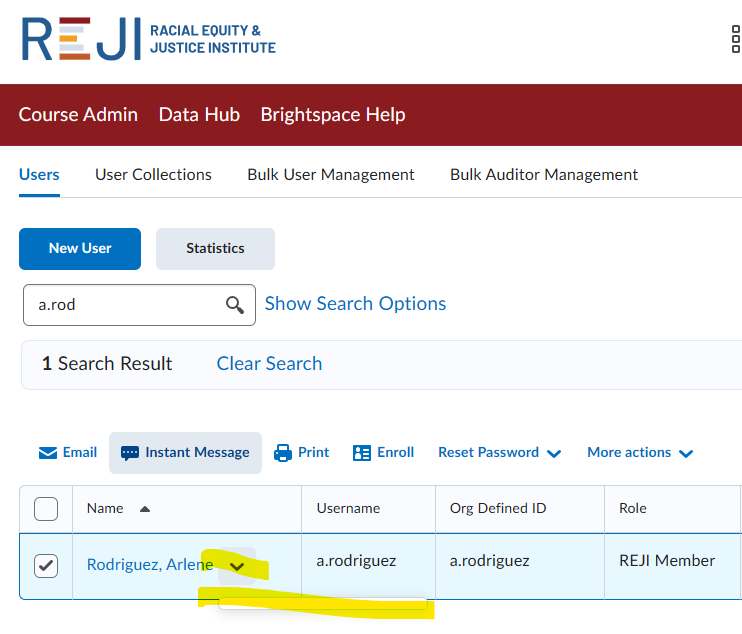Click the Print action label
The width and height of the screenshot is (742, 634).
pyautogui.click(x=313, y=453)
